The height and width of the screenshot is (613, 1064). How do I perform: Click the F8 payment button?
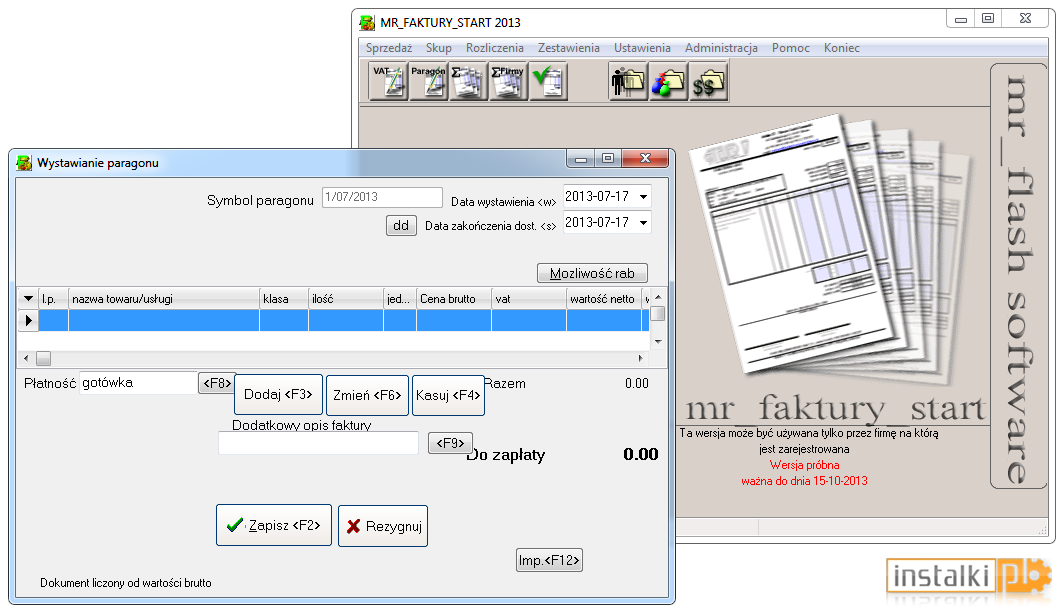216,384
